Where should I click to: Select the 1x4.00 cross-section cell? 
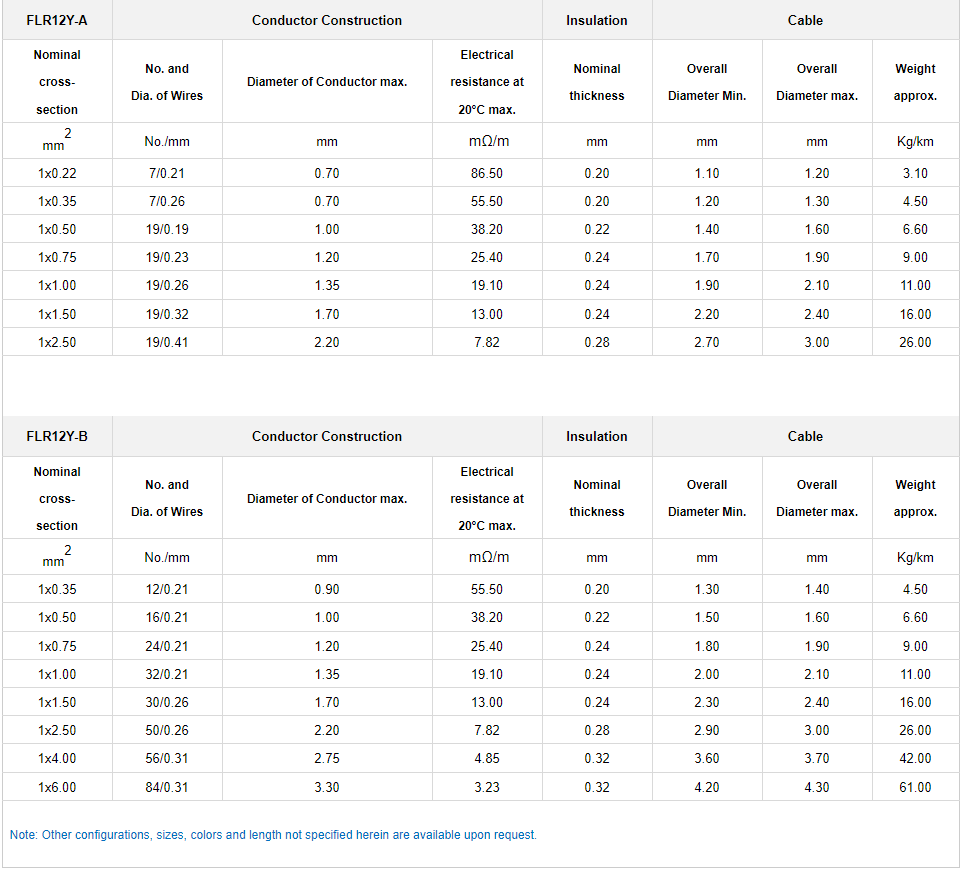pyautogui.click(x=57, y=758)
